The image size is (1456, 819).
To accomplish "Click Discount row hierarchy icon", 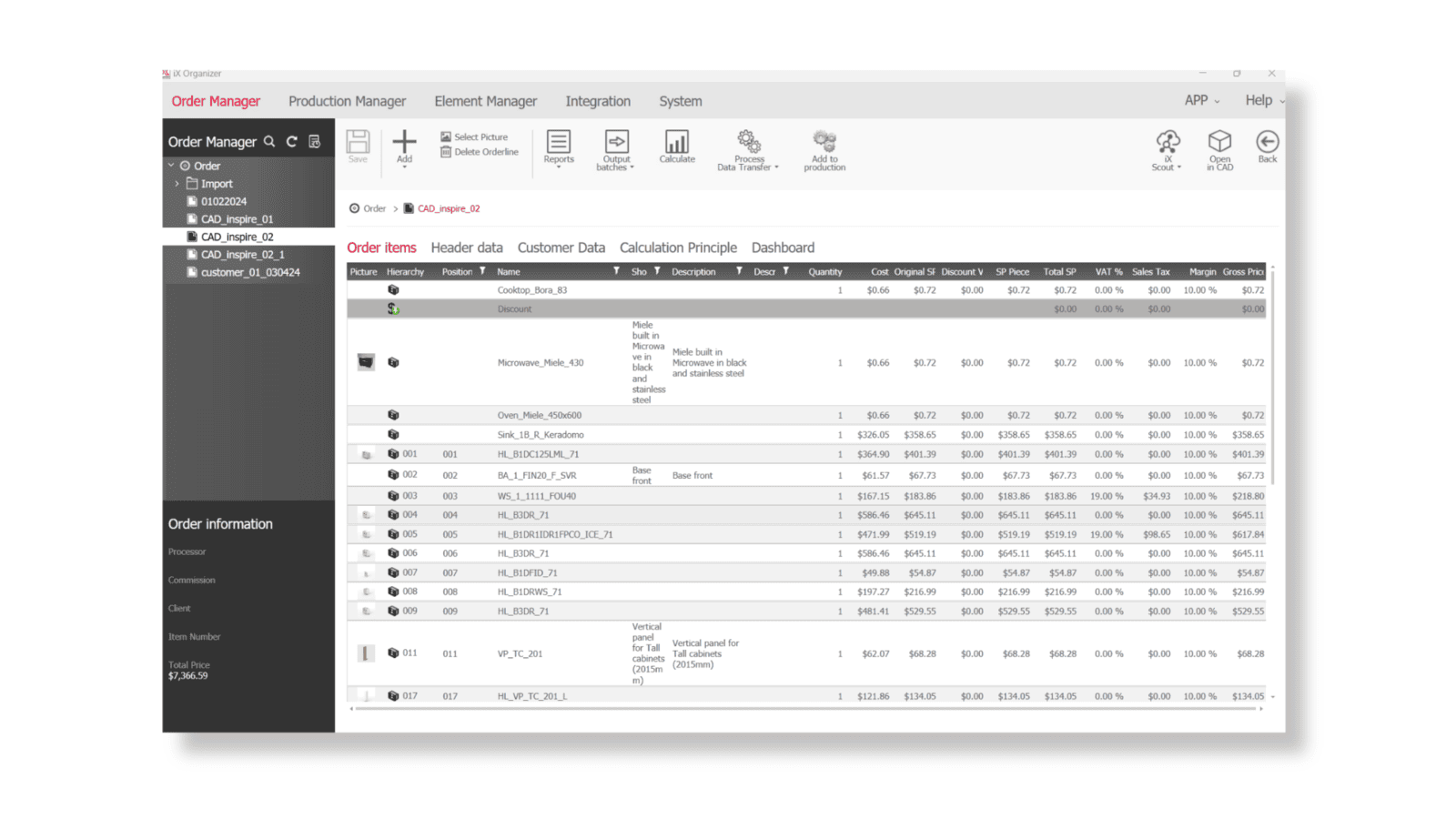I will pos(393,308).
